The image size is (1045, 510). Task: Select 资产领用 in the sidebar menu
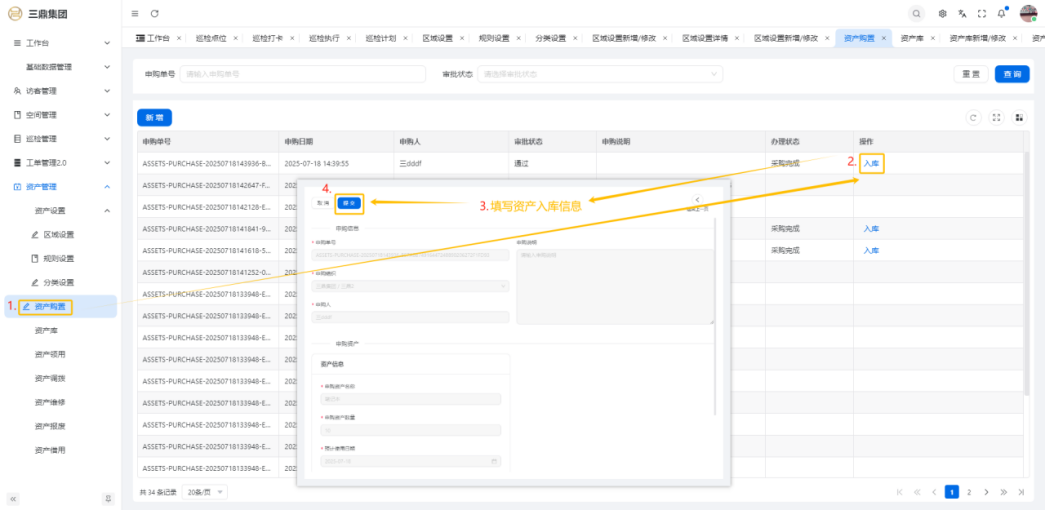(50, 354)
